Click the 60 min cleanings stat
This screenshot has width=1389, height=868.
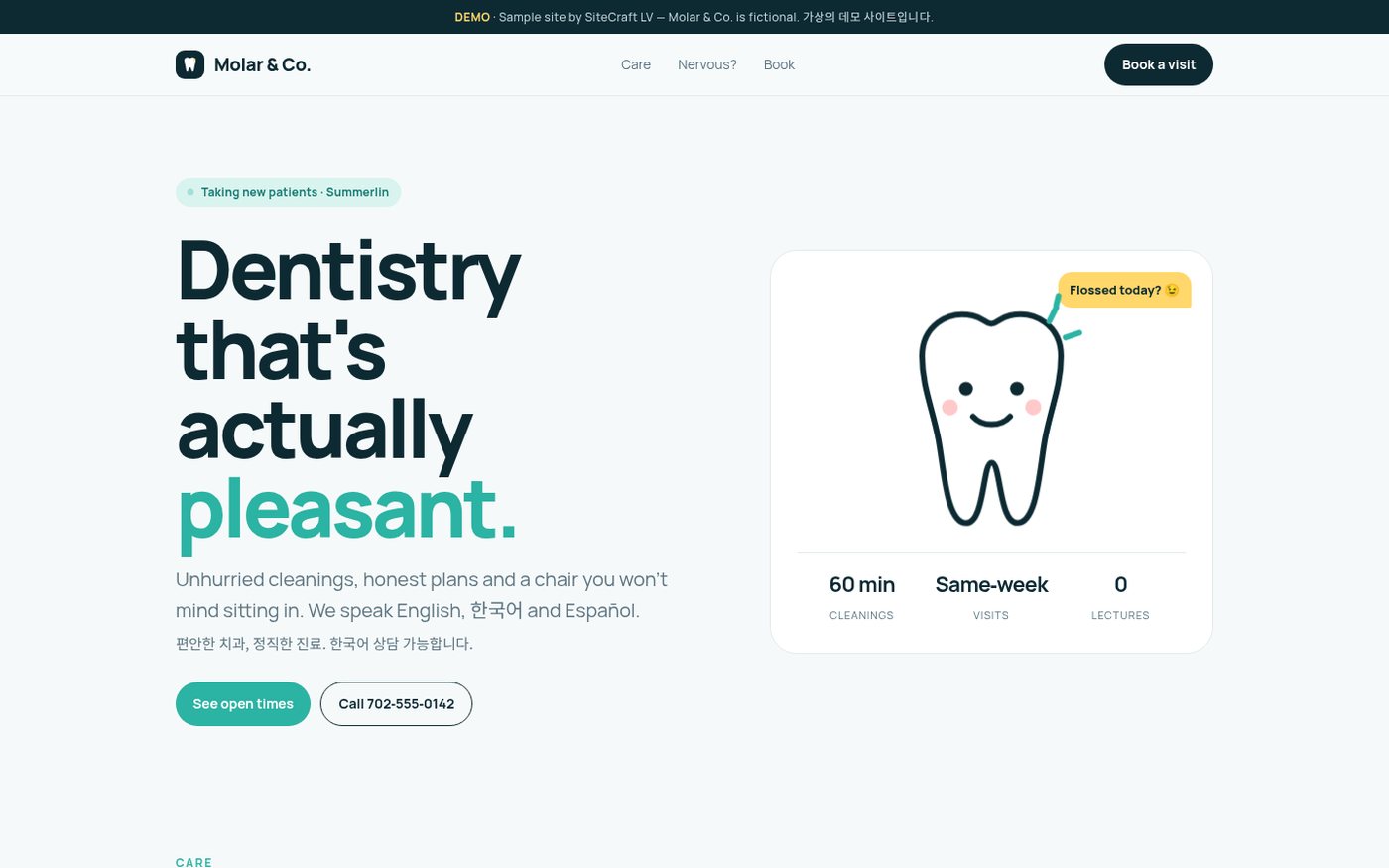[862, 597]
